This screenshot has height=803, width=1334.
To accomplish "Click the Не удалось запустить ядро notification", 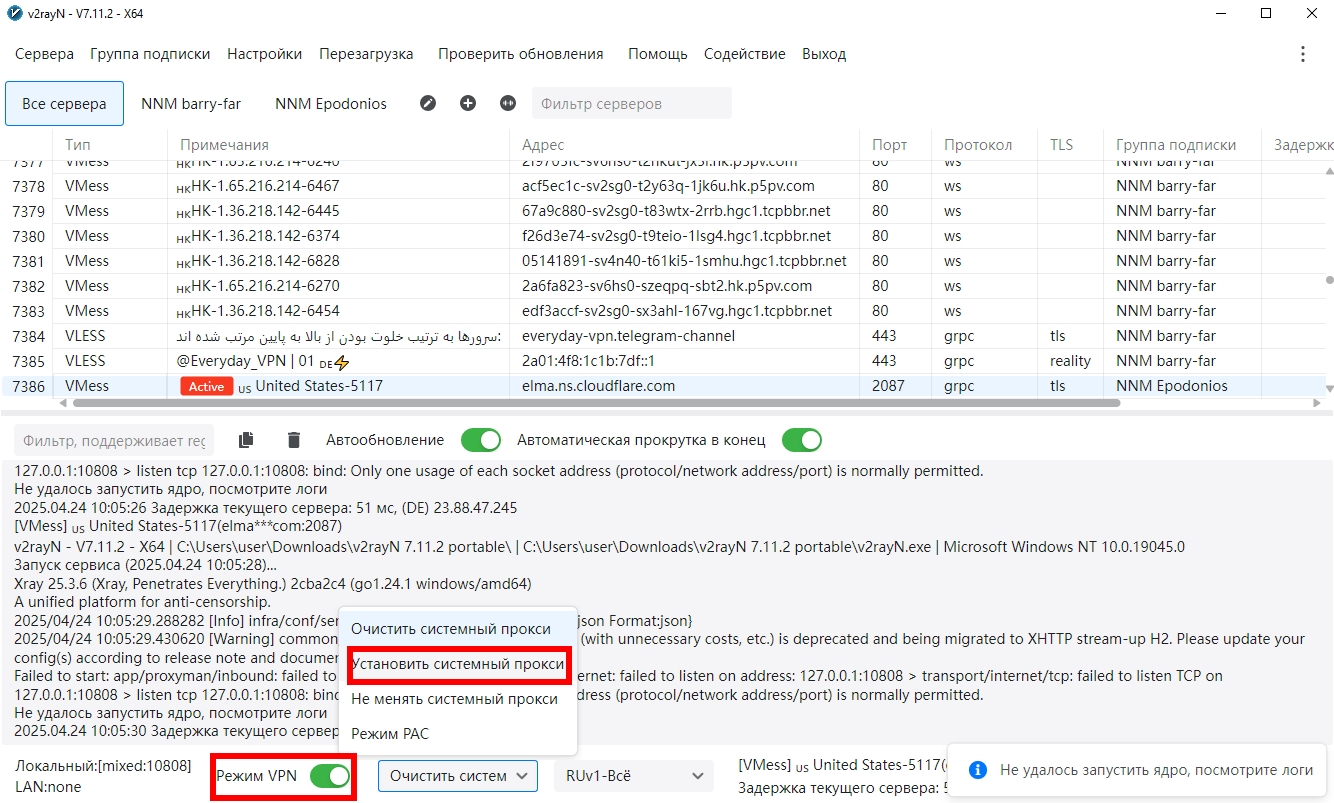I will pyautogui.click(x=1136, y=770).
